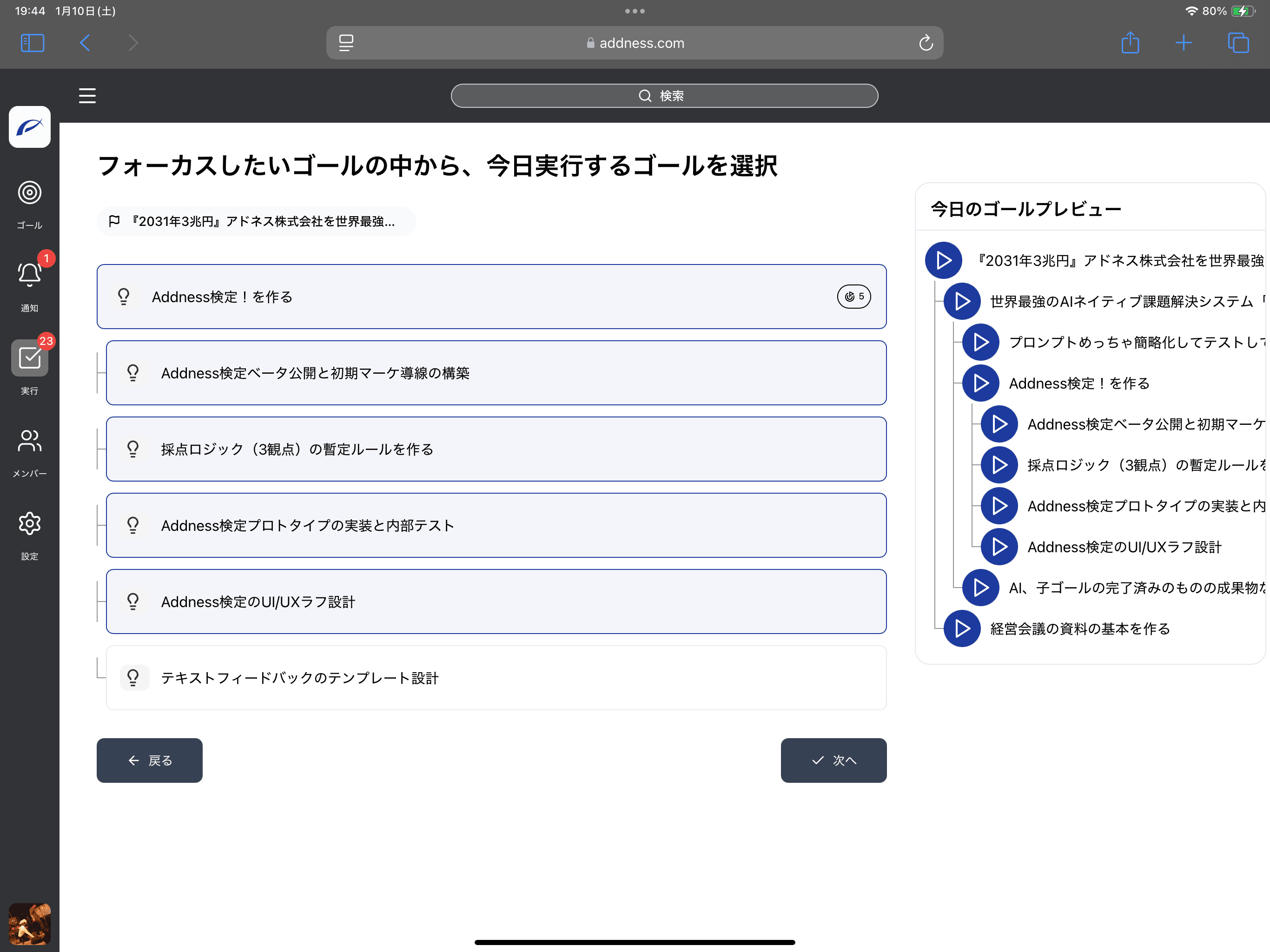Toggle goal Addness検定！を作る selection

[x=459, y=297]
